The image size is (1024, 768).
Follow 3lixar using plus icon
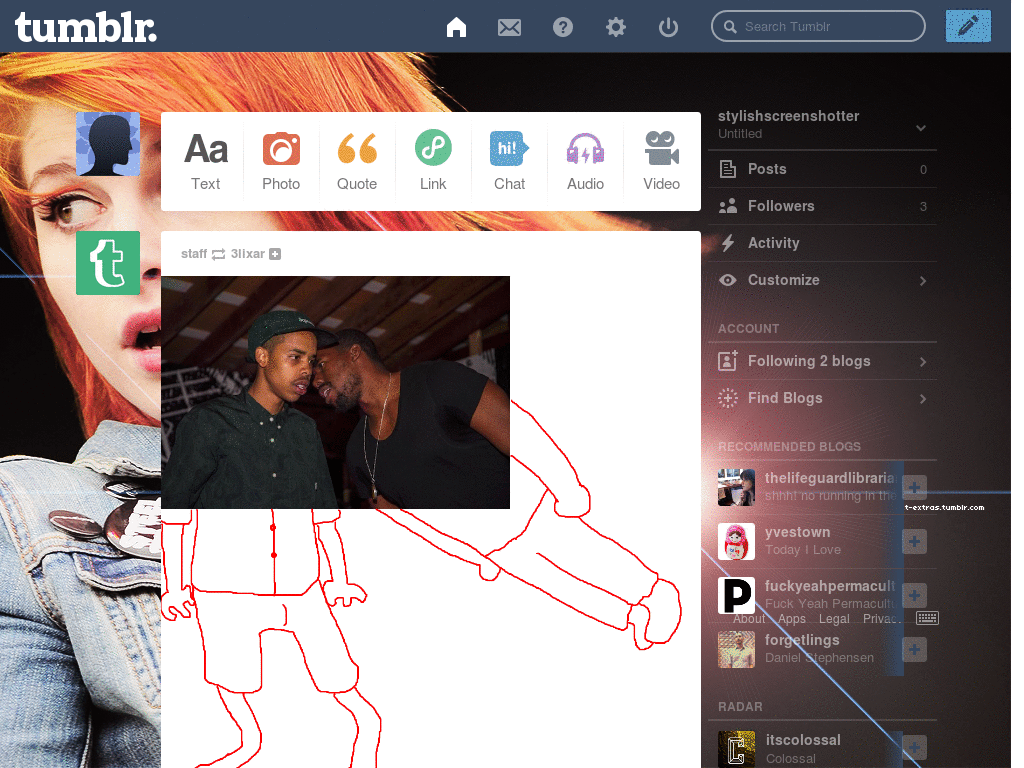(275, 254)
